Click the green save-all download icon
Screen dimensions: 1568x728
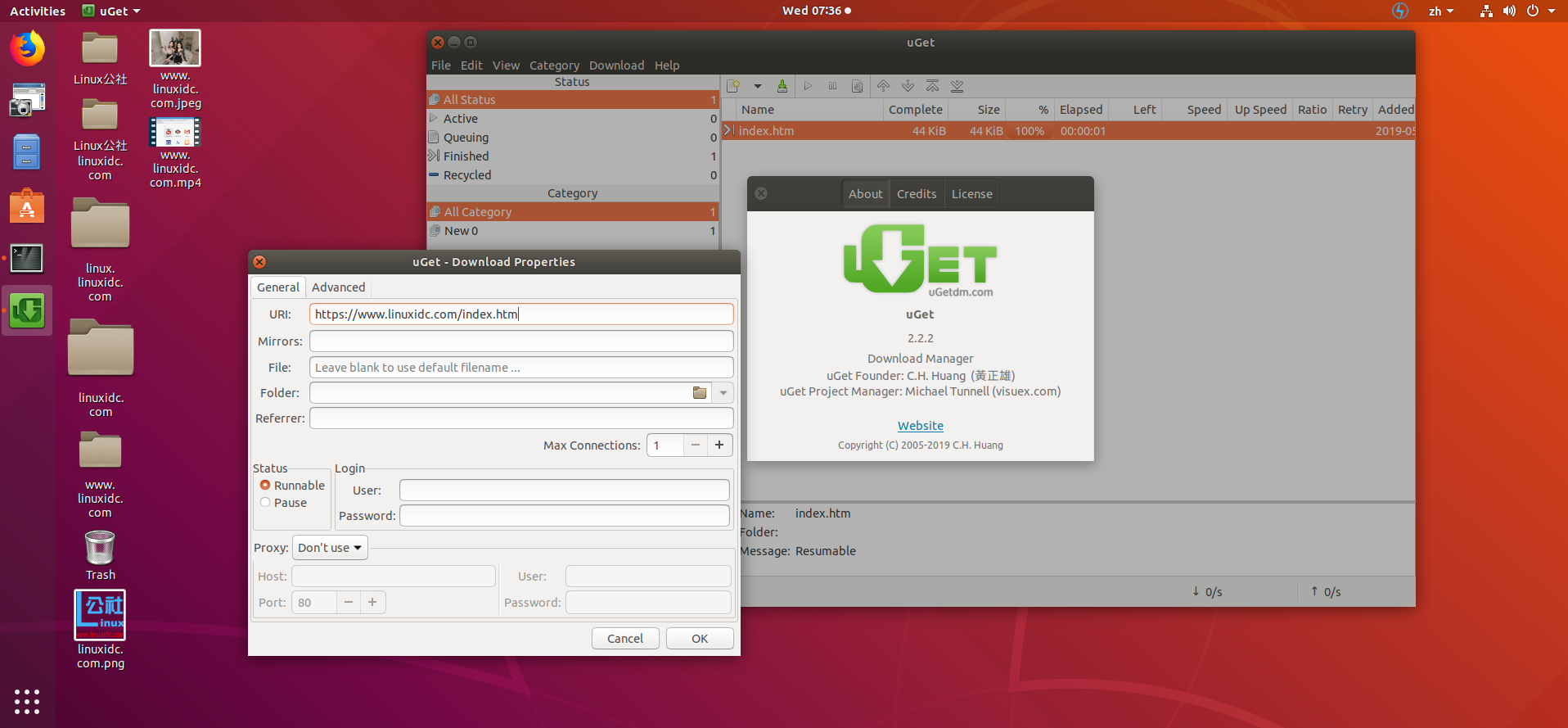pos(782,86)
